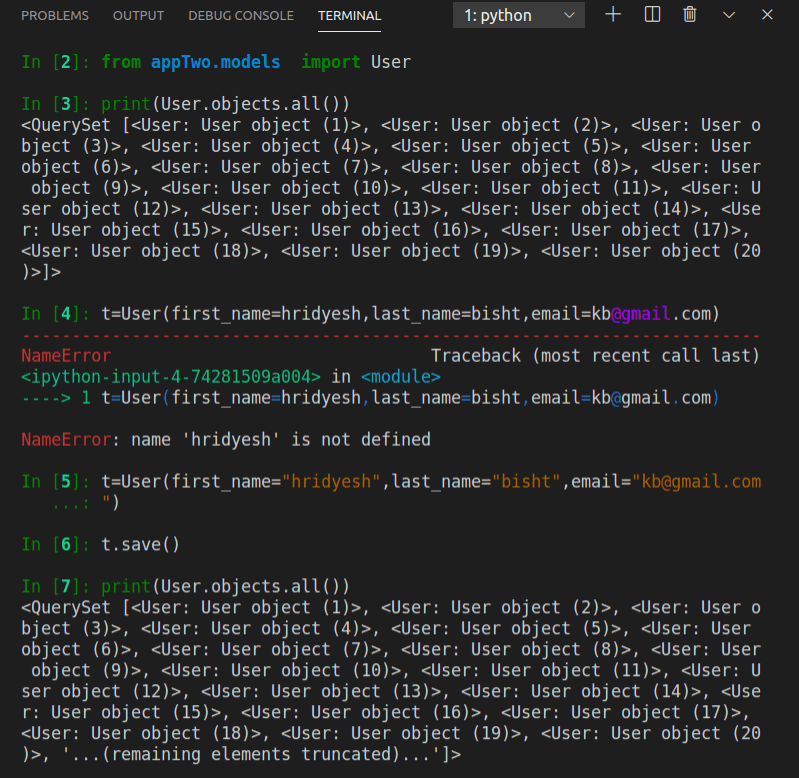
Task: Kill terminal using trash icon
Action: click(x=690, y=15)
